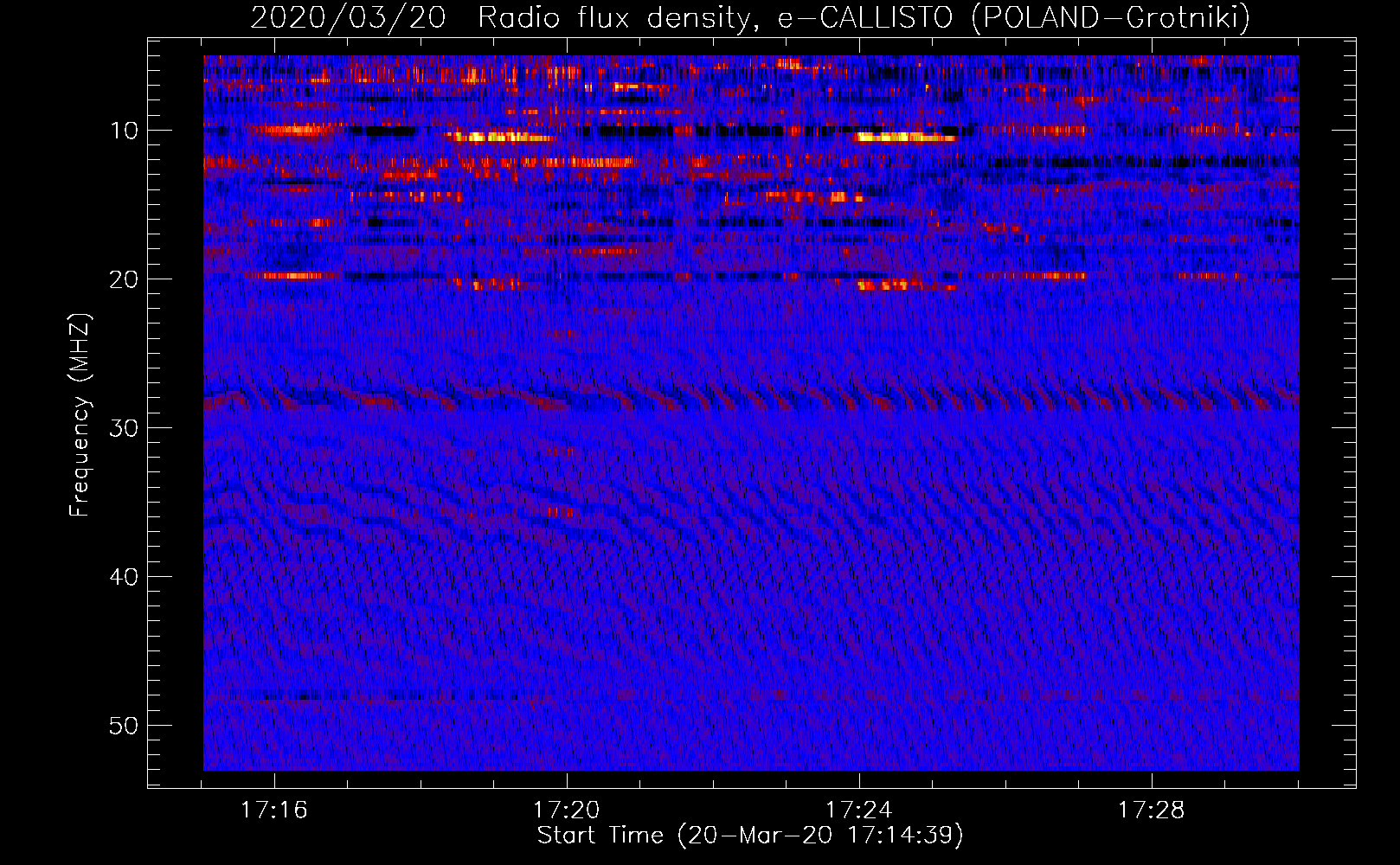This screenshot has width=1400, height=865.
Task: Click the 40 MHz frequency tick label
Action: (125, 577)
